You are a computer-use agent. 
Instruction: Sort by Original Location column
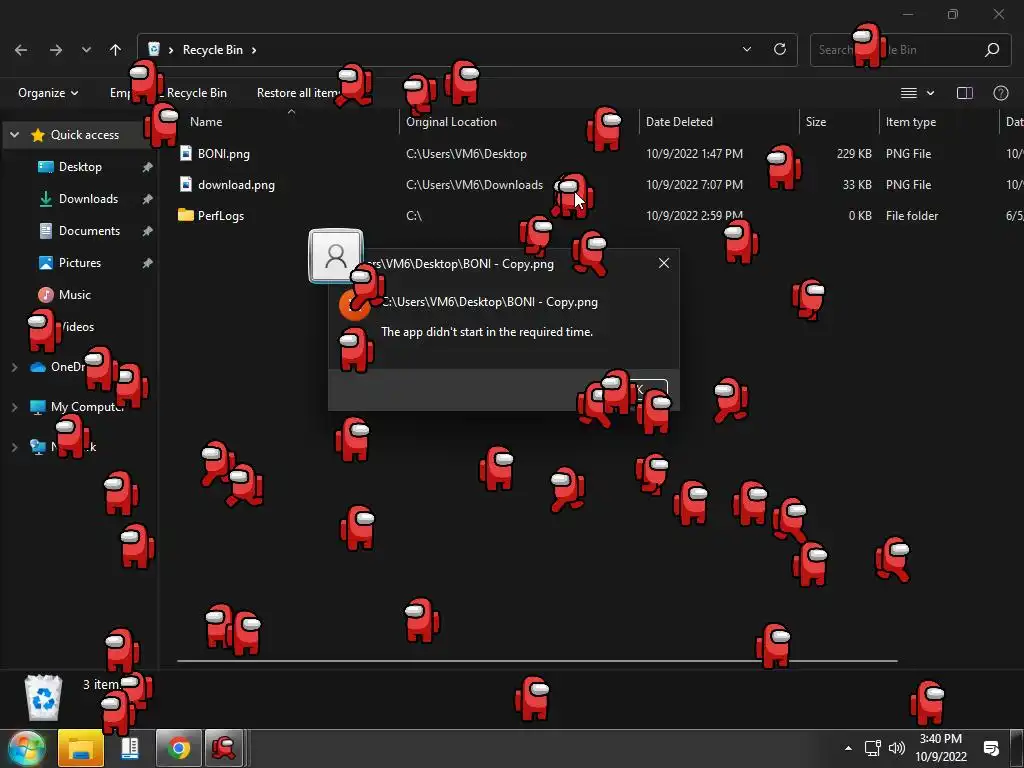(451, 121)
